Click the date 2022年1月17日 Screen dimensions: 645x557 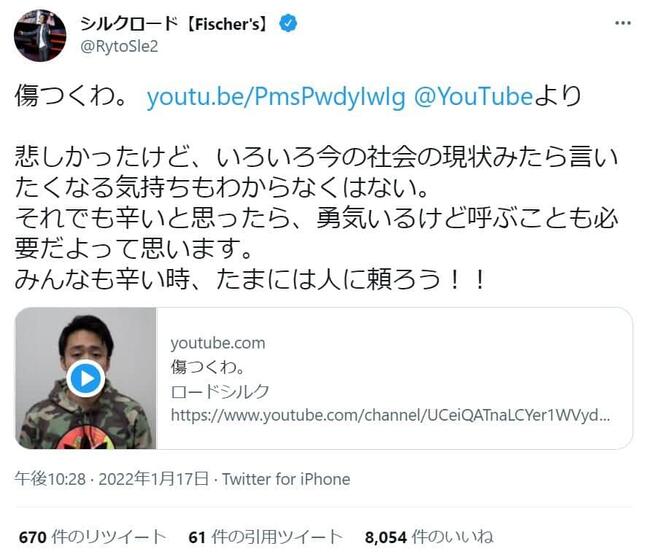[x=153, y=479]
